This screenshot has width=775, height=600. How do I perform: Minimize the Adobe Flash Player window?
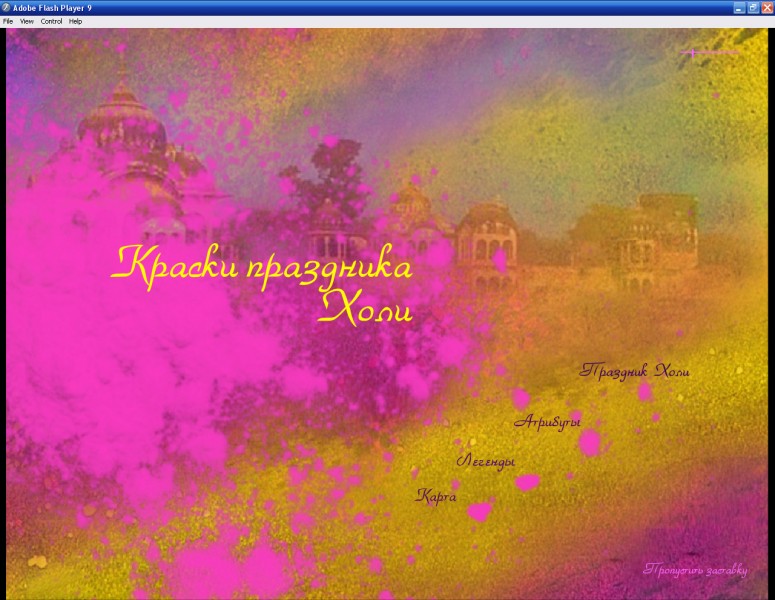(x=739, y=8)
